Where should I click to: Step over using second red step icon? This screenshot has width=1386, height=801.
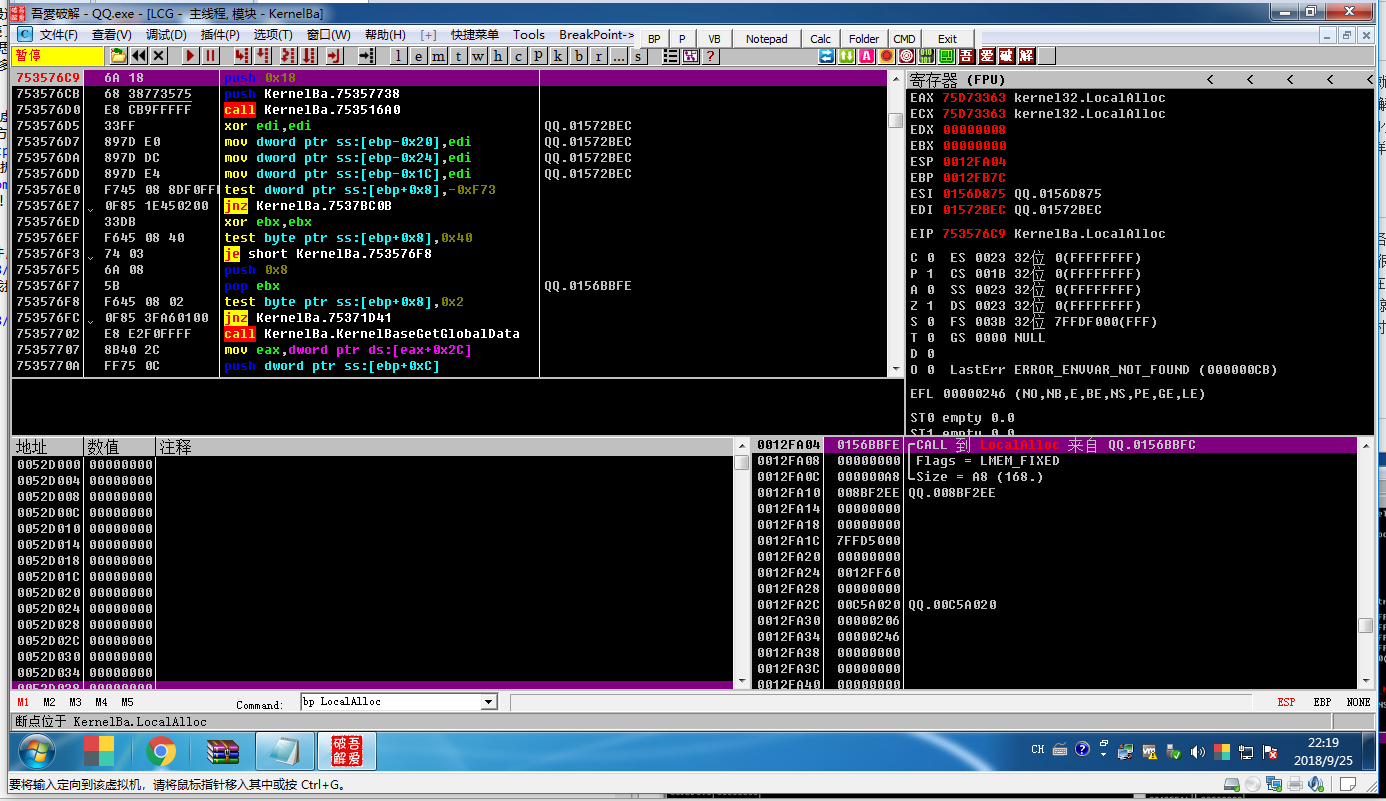(x=262, y=56)
